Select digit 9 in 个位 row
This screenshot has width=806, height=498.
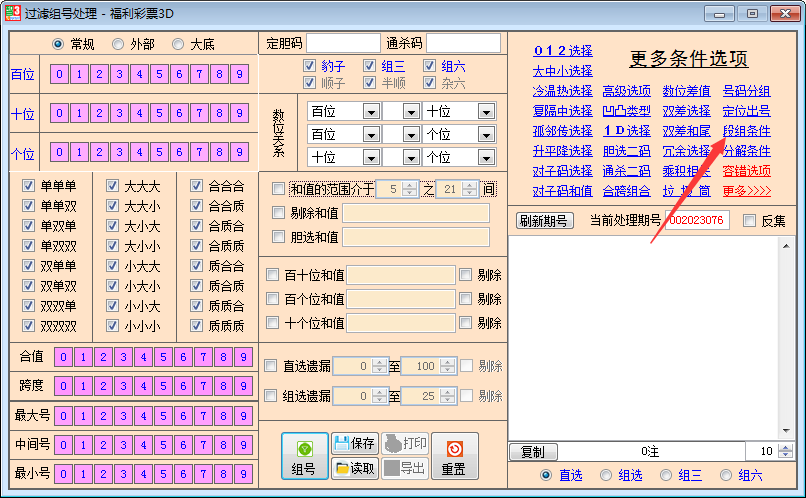(240, 152)
